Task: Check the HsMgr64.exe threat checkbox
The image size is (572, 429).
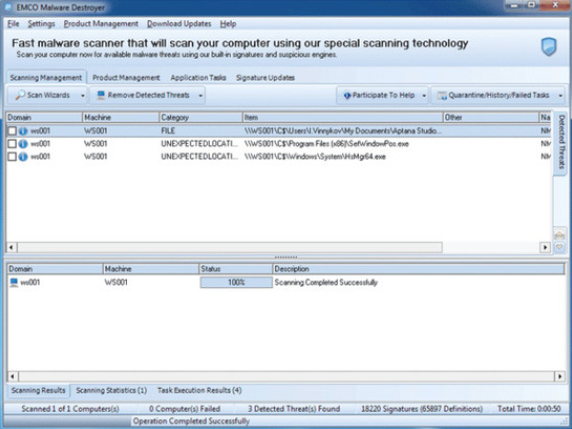Action: click(x=12, y=157)
